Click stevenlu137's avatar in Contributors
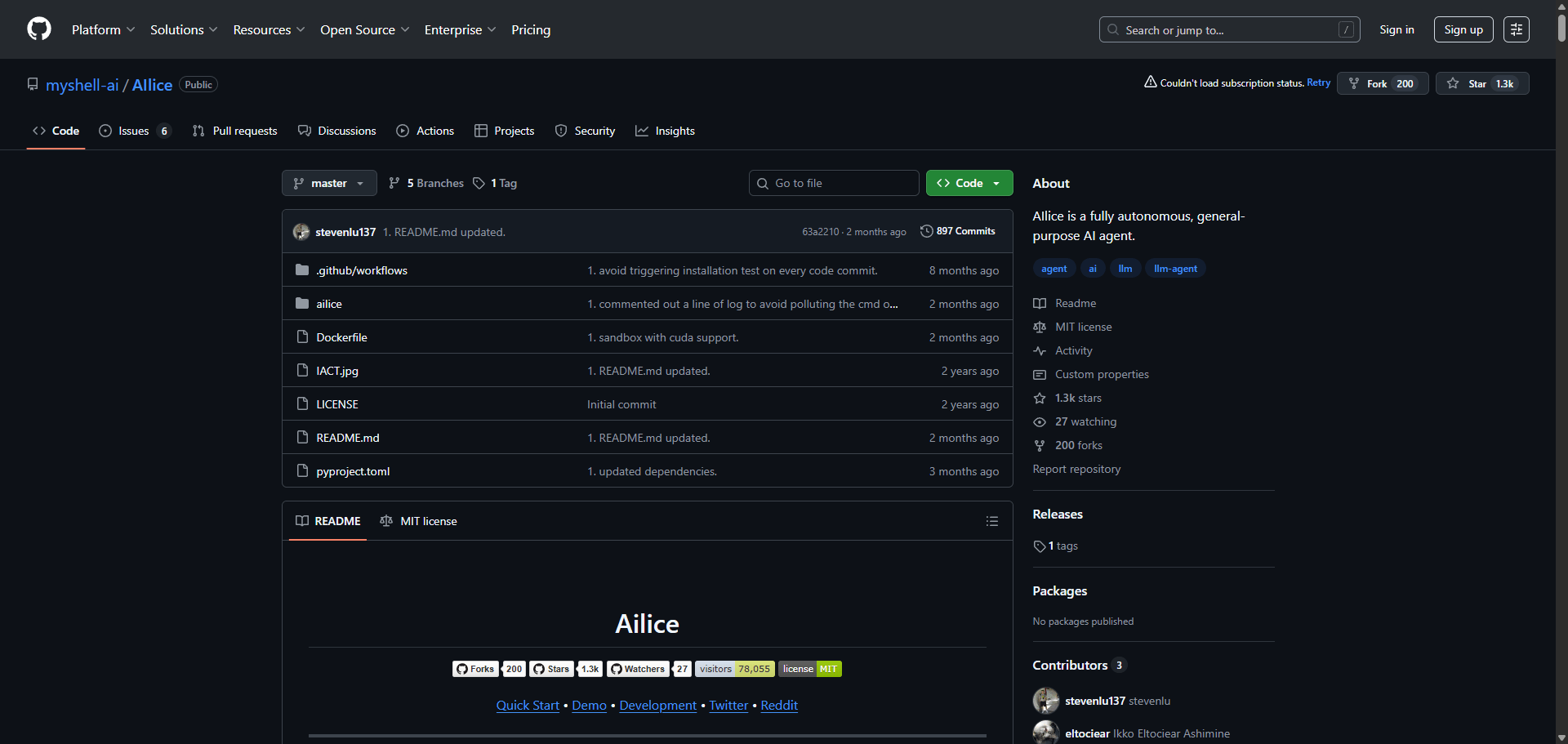The height and width of the screenshot is (744, 1568). pos(1045,701)
